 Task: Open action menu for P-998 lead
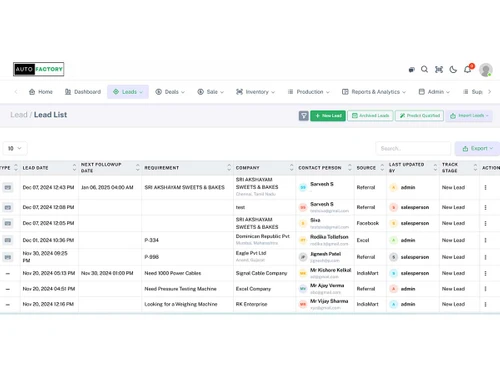click(485, 257)
